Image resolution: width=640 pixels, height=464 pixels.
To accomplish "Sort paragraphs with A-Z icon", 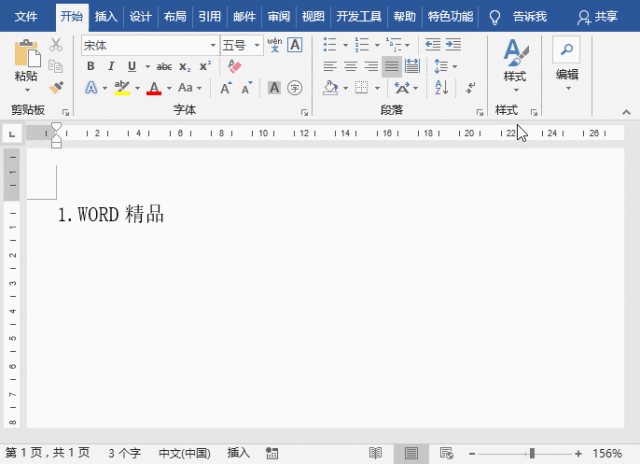I will tap(442, 87).
